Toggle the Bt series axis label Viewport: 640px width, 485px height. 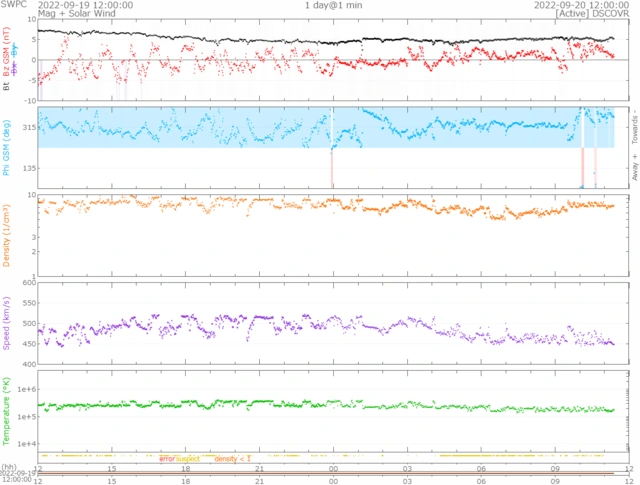pos(7,88)
